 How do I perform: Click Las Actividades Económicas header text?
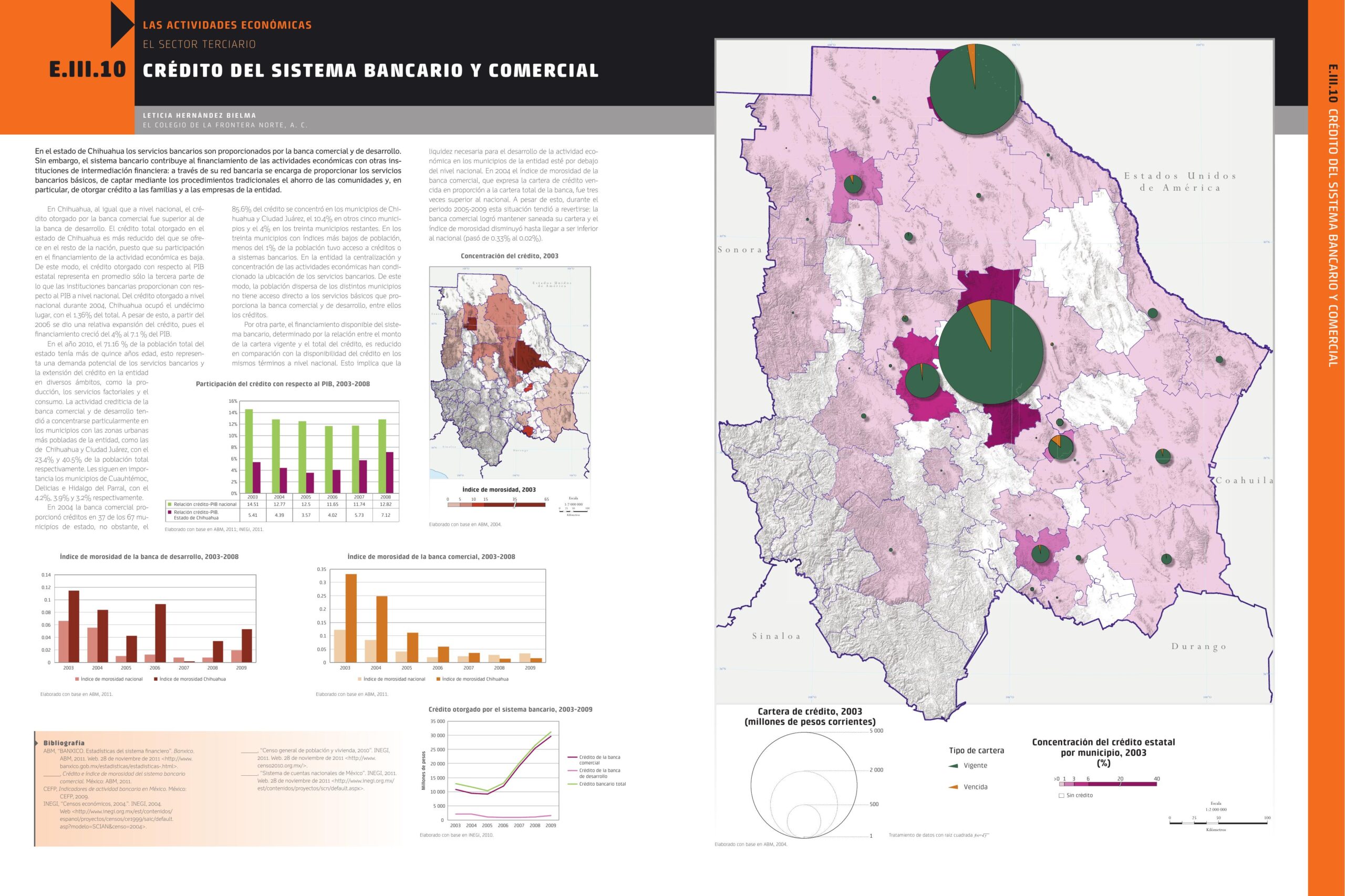point(227,25)
